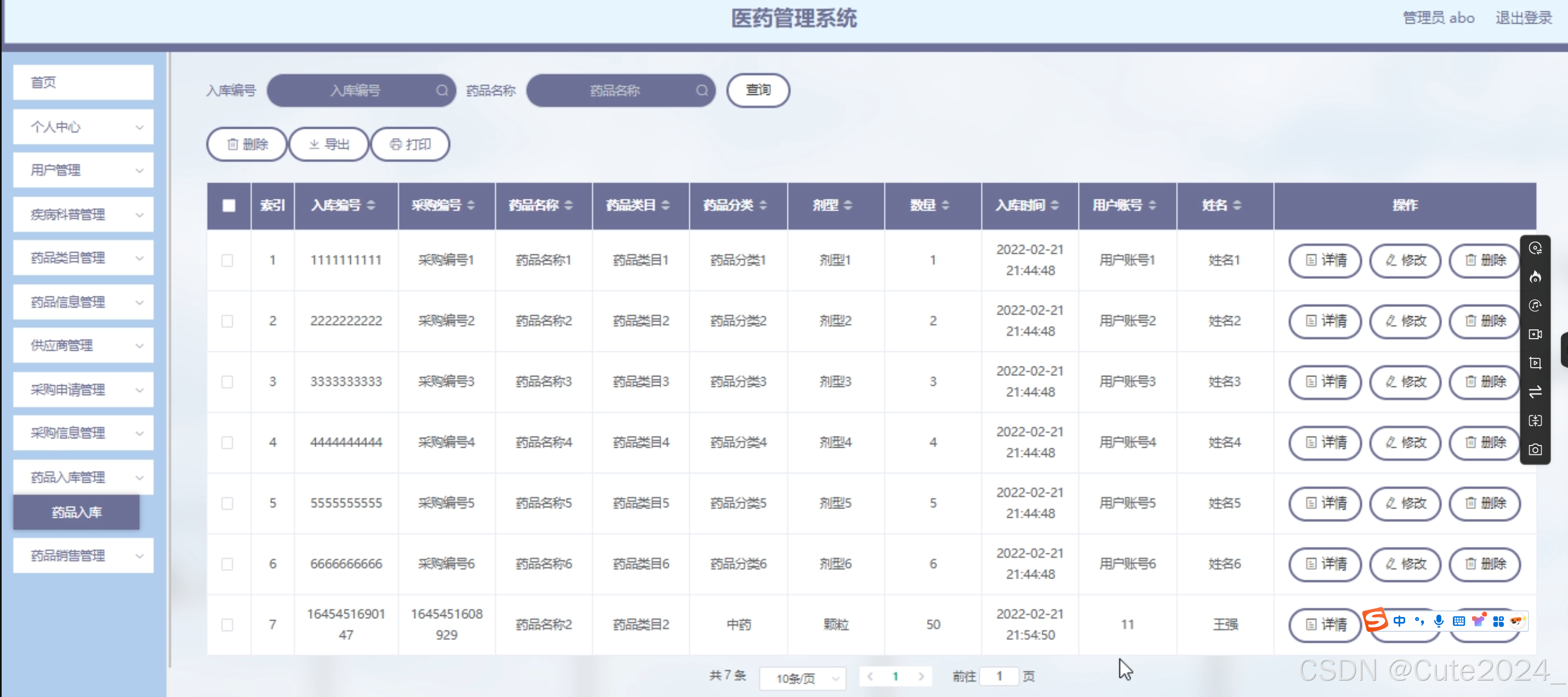Check the checkbox for row 7

coord(228,625)
